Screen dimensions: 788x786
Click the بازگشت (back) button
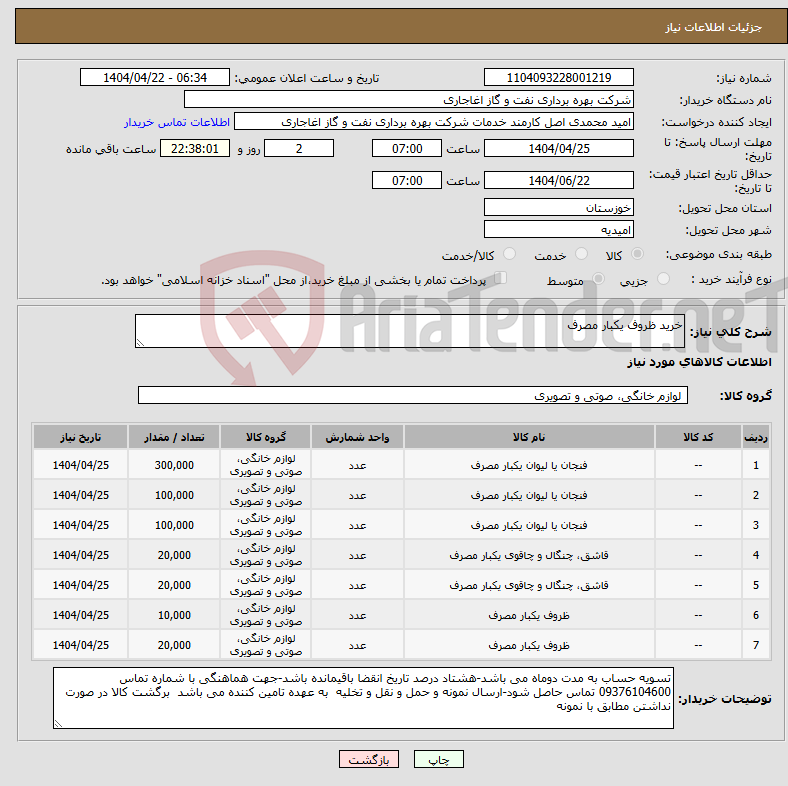tap(369, 759)
